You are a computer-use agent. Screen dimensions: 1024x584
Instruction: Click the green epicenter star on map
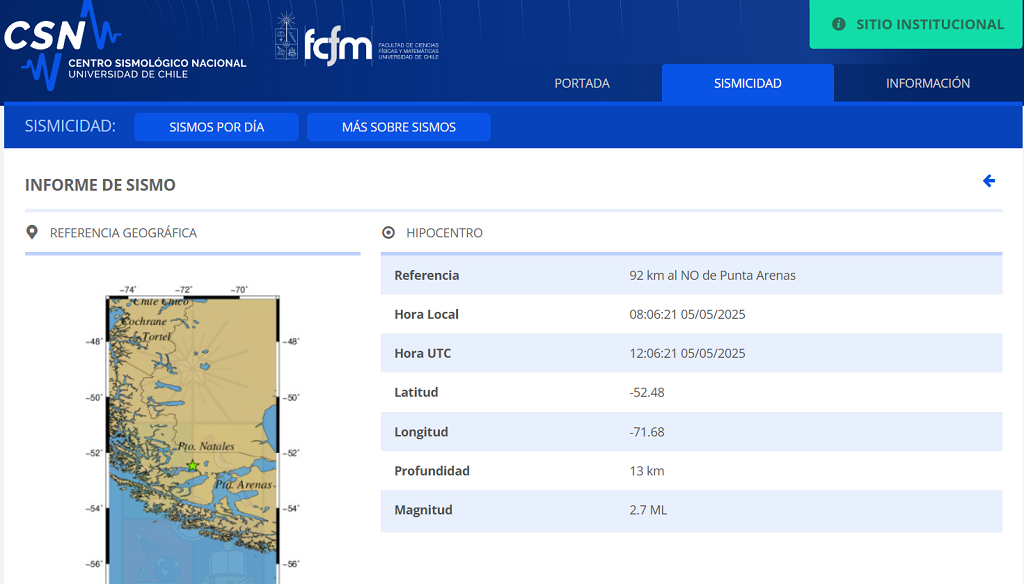[193, 466]
